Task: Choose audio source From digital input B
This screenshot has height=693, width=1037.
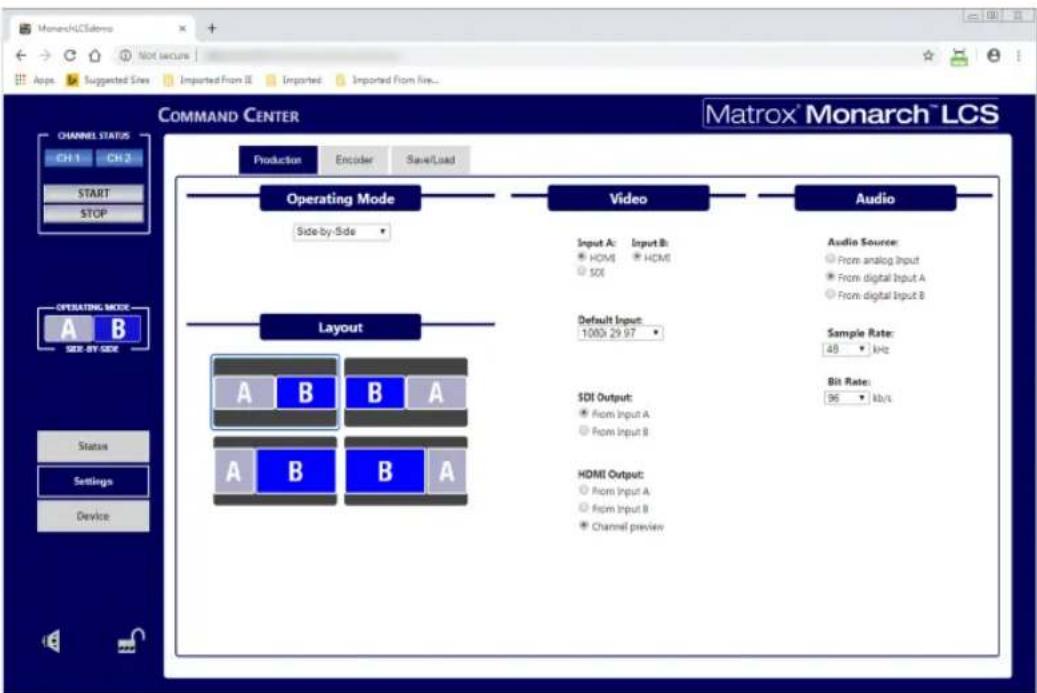Action: point(830,294)
